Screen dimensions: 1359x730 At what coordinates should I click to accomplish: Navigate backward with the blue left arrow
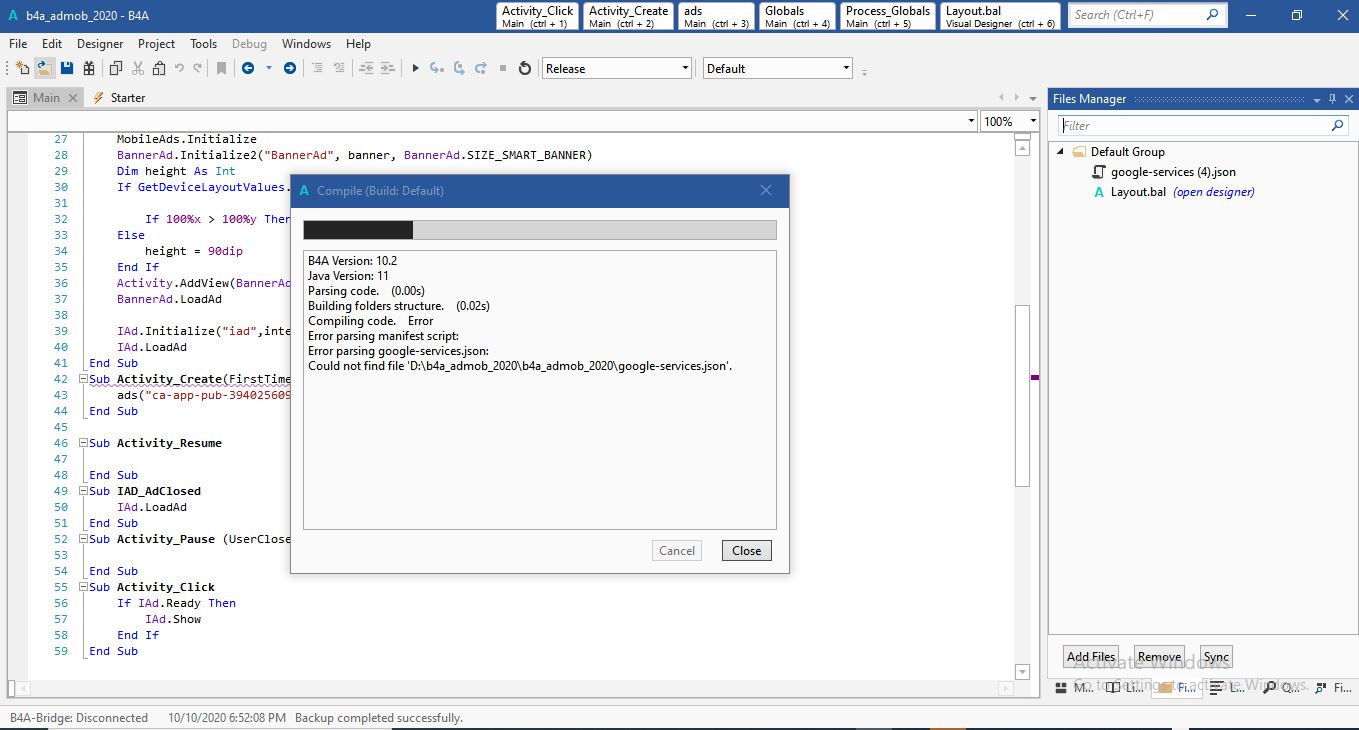247,68
